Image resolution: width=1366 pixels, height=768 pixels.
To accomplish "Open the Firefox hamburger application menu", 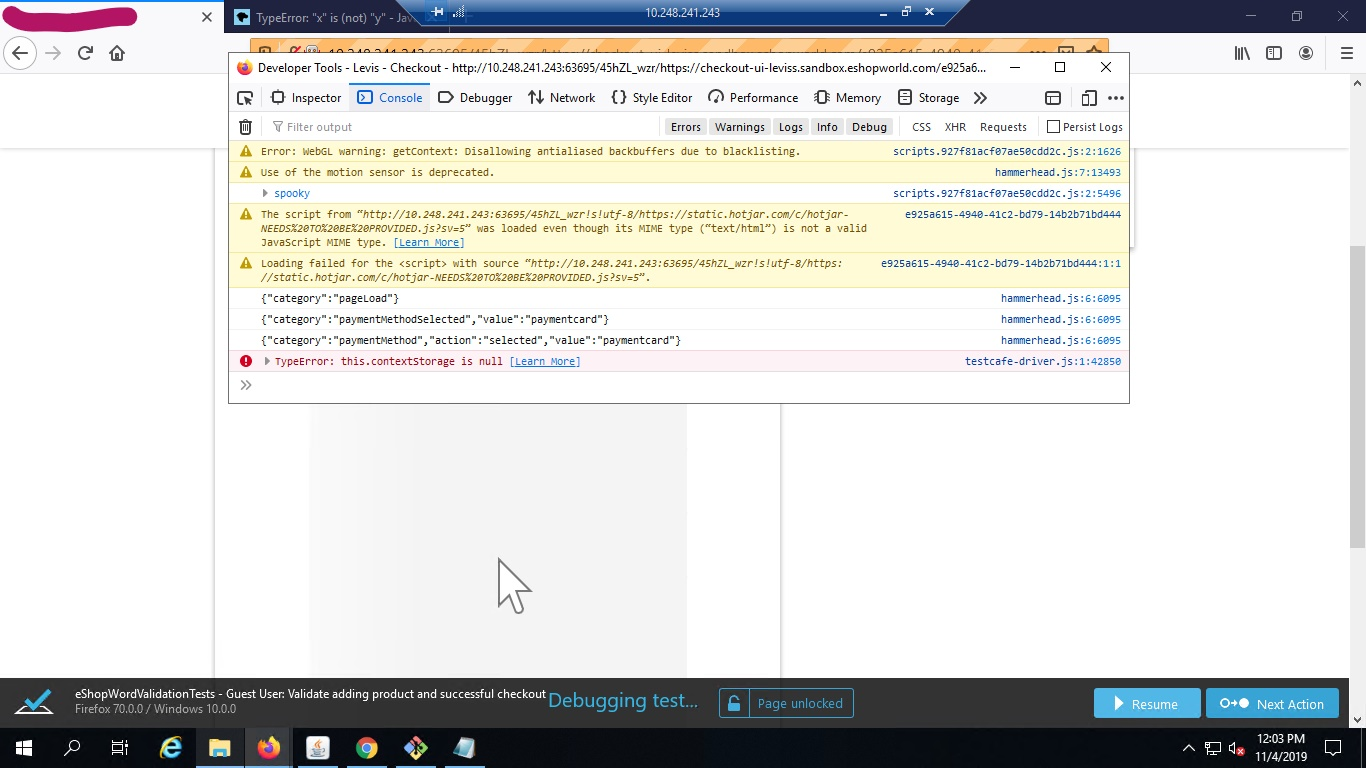I will coord(1346,53).
